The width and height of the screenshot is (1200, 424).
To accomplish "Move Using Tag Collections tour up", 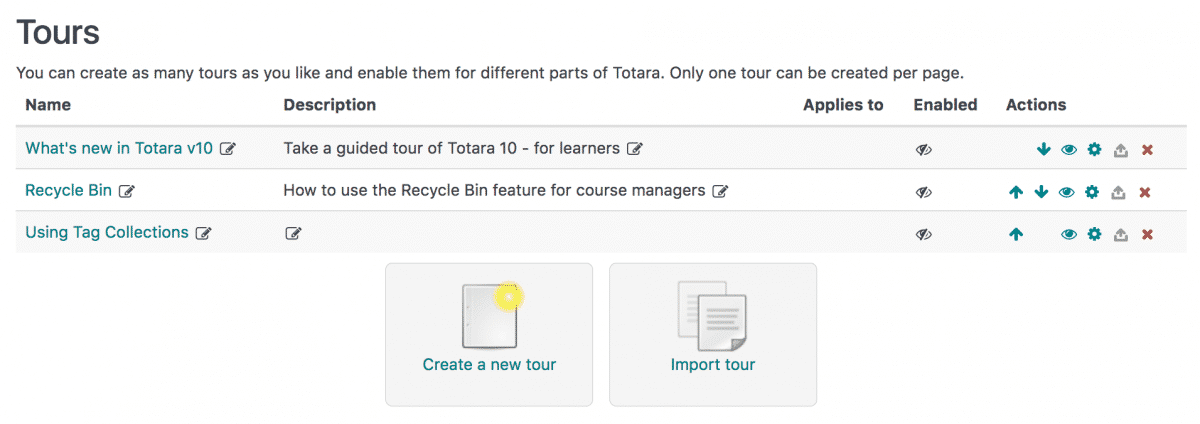I will point(1016,234).
